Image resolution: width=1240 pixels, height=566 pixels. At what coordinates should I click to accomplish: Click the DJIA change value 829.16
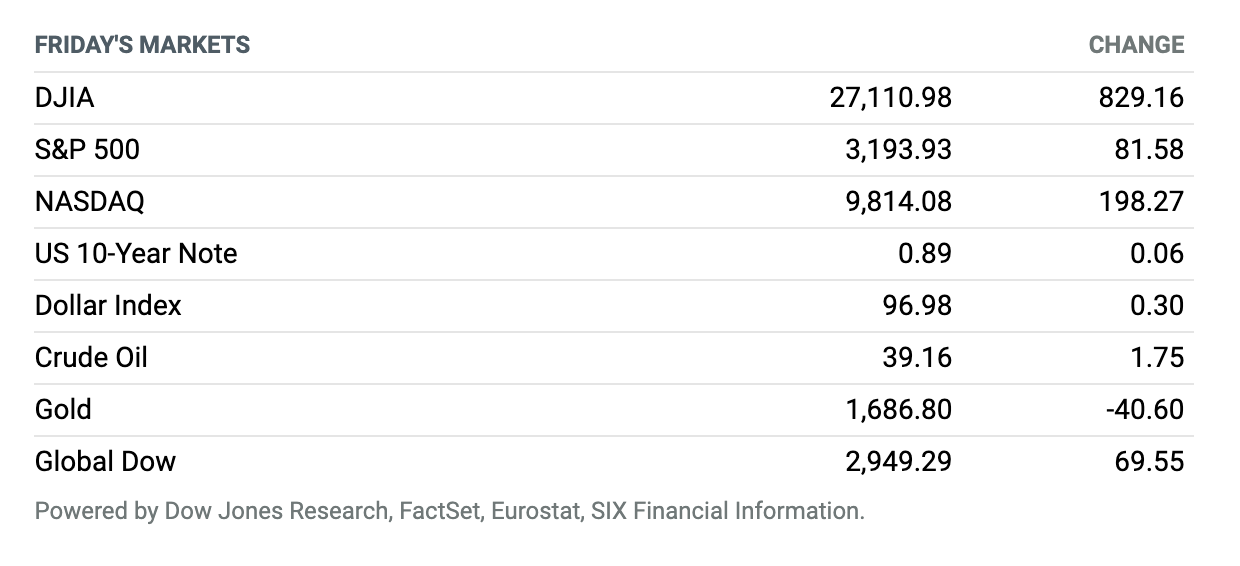[x=1138, y=98]
